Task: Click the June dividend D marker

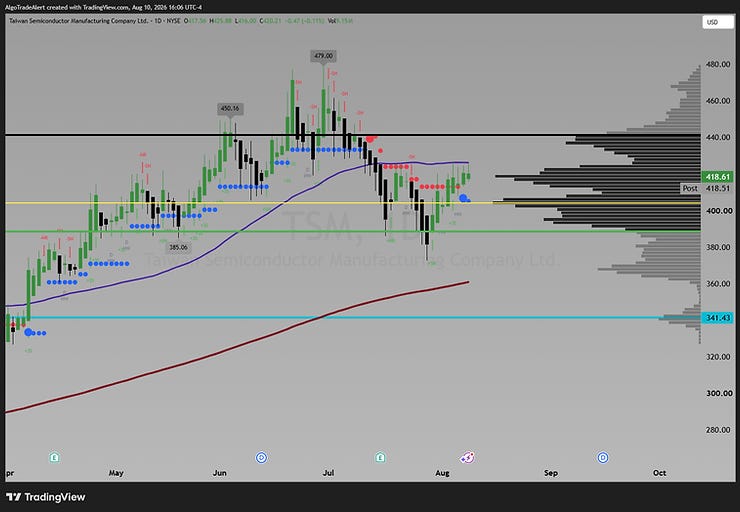Action: pos(261,457)
